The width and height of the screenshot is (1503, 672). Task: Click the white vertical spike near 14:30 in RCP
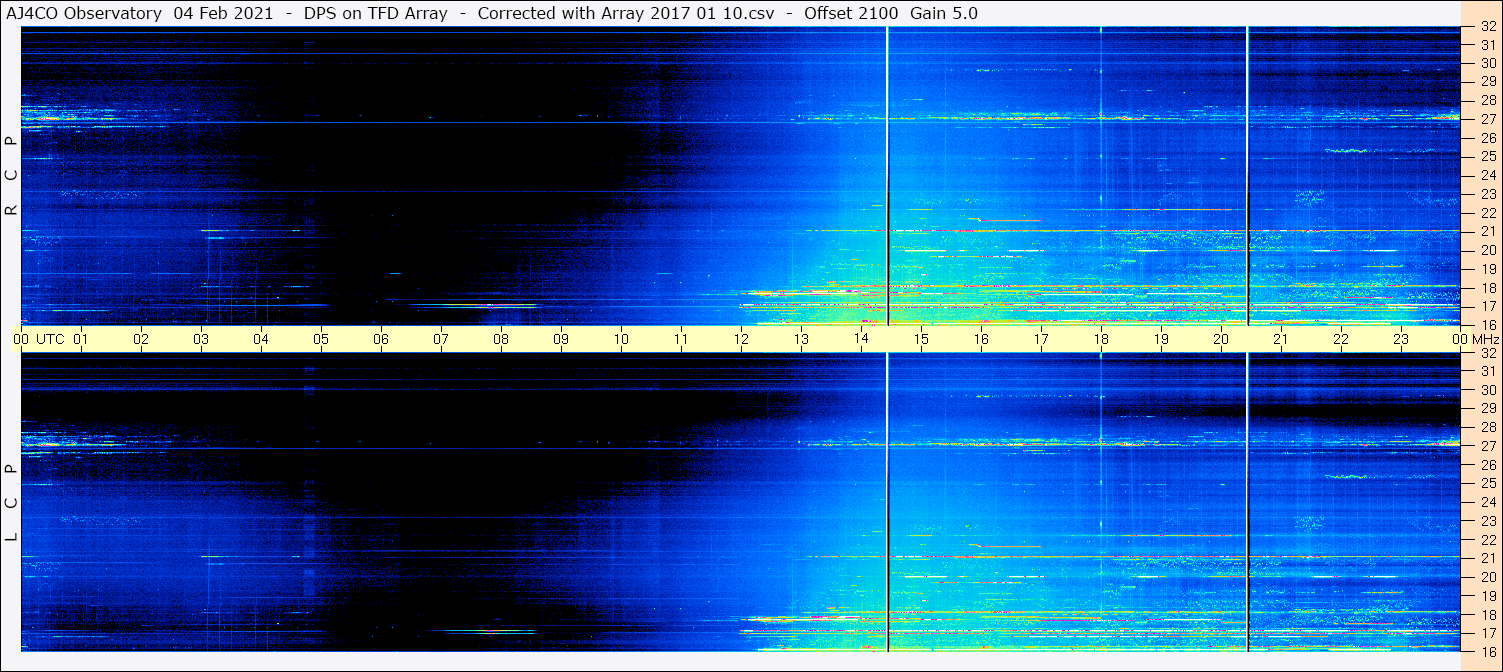click(888, 176)
